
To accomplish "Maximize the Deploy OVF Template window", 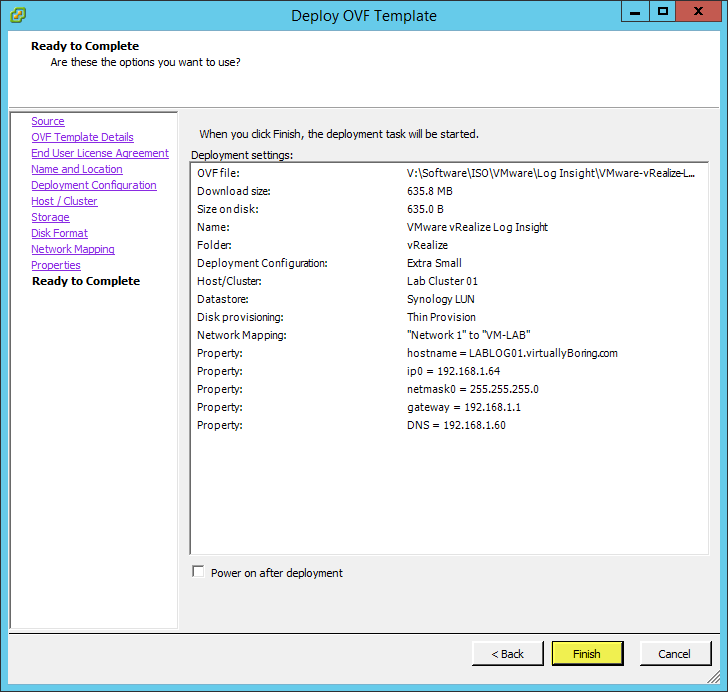I will coord(663,12).
